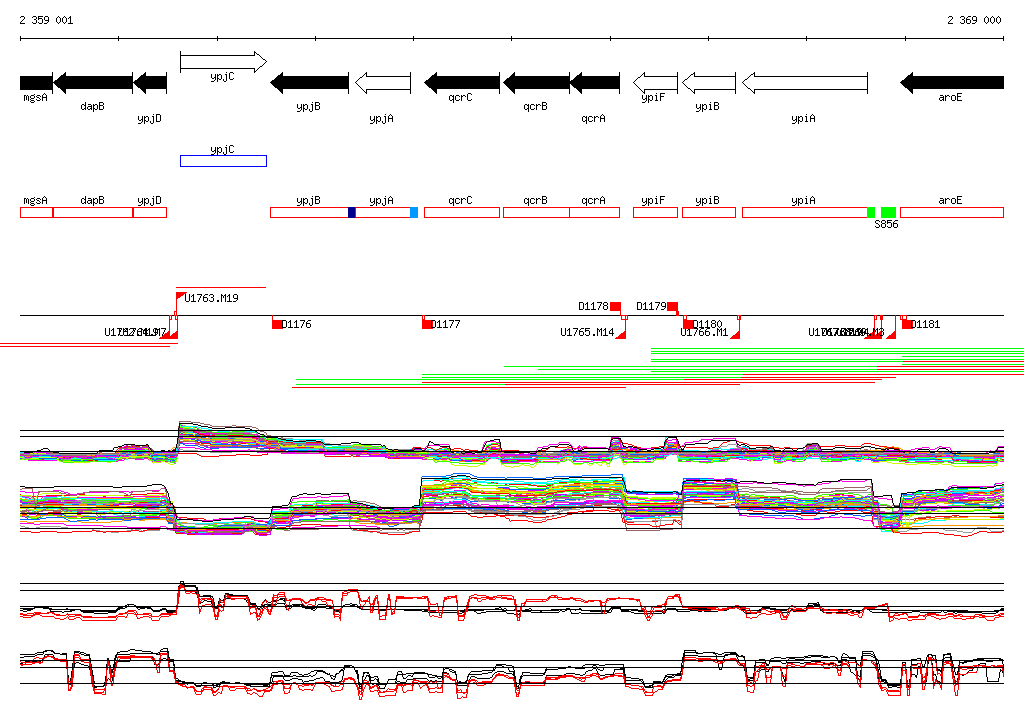This screenshot has width=1024, height=714.
Task: Click the black qcrC gene arrow
Action: [x=462, y=83]
